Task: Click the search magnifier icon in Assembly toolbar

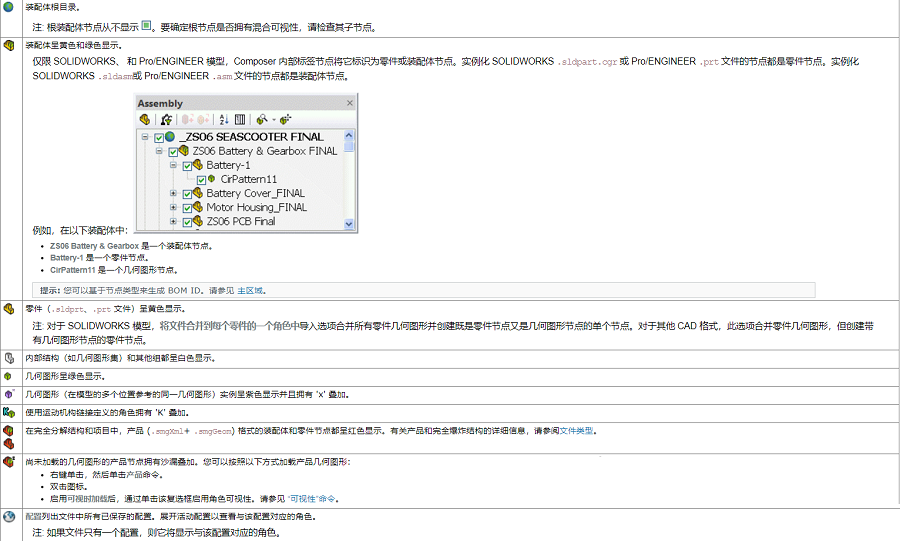Action: (261, 119)
